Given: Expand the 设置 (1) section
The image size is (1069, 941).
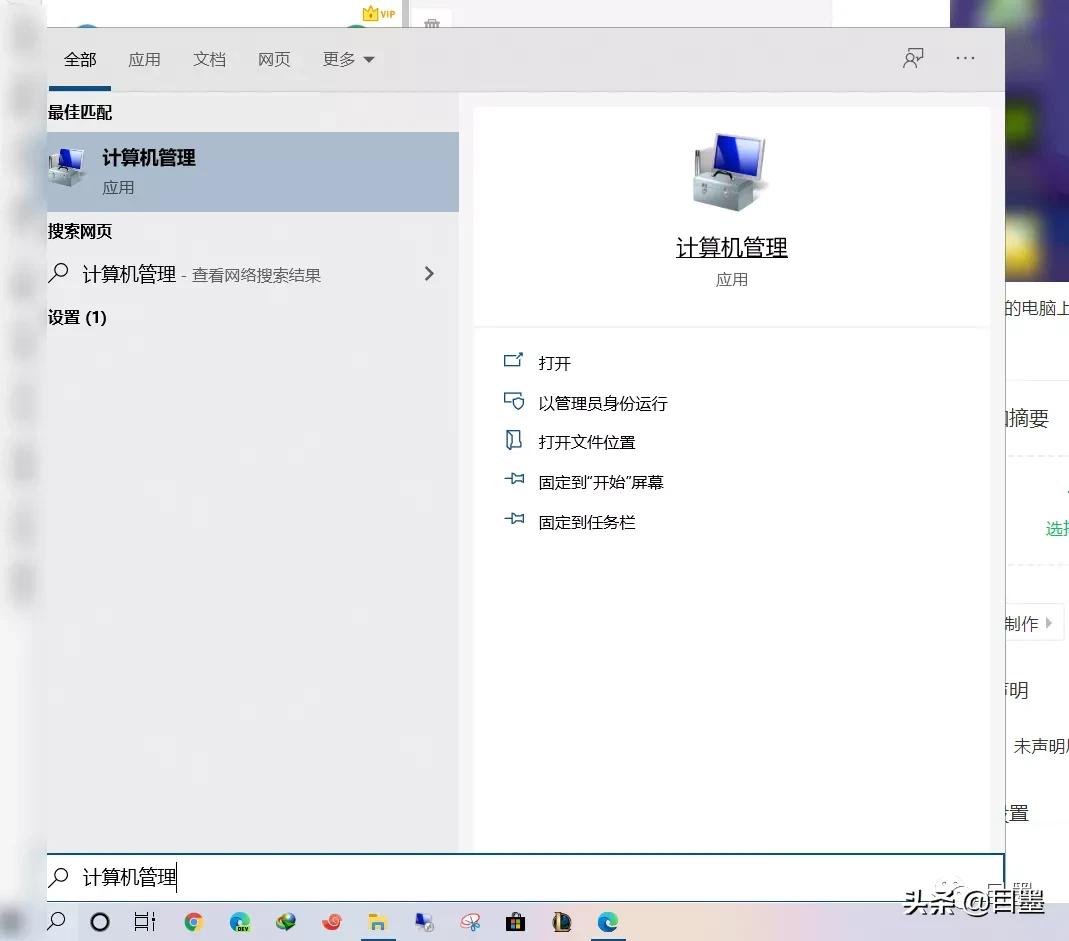Looking at the screenshot, I should [77, 318].
